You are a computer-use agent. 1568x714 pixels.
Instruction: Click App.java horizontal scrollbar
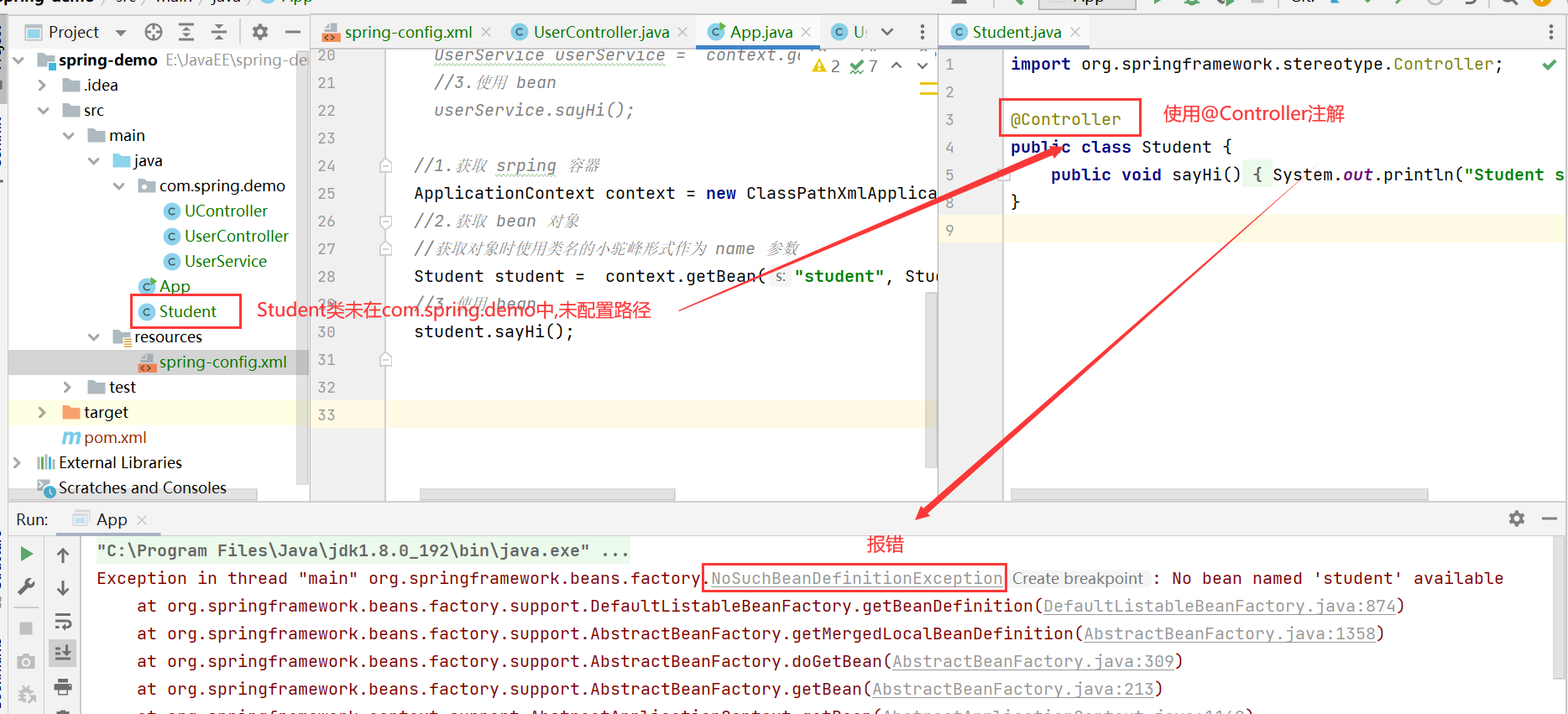tap(547, 495)
